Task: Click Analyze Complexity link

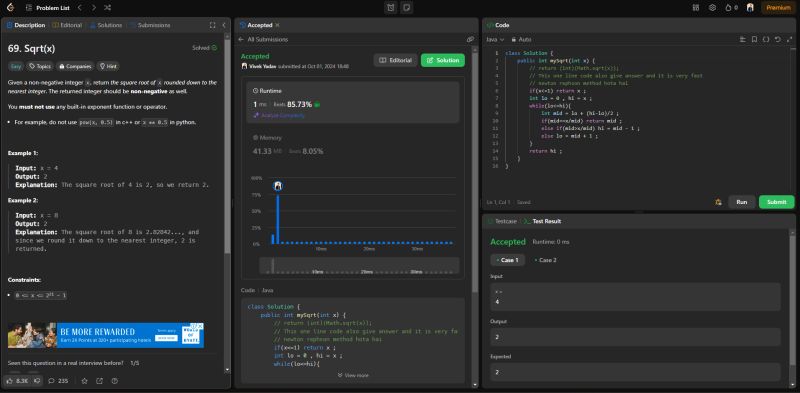Action: pyautogui.click(x=279, y=115)
